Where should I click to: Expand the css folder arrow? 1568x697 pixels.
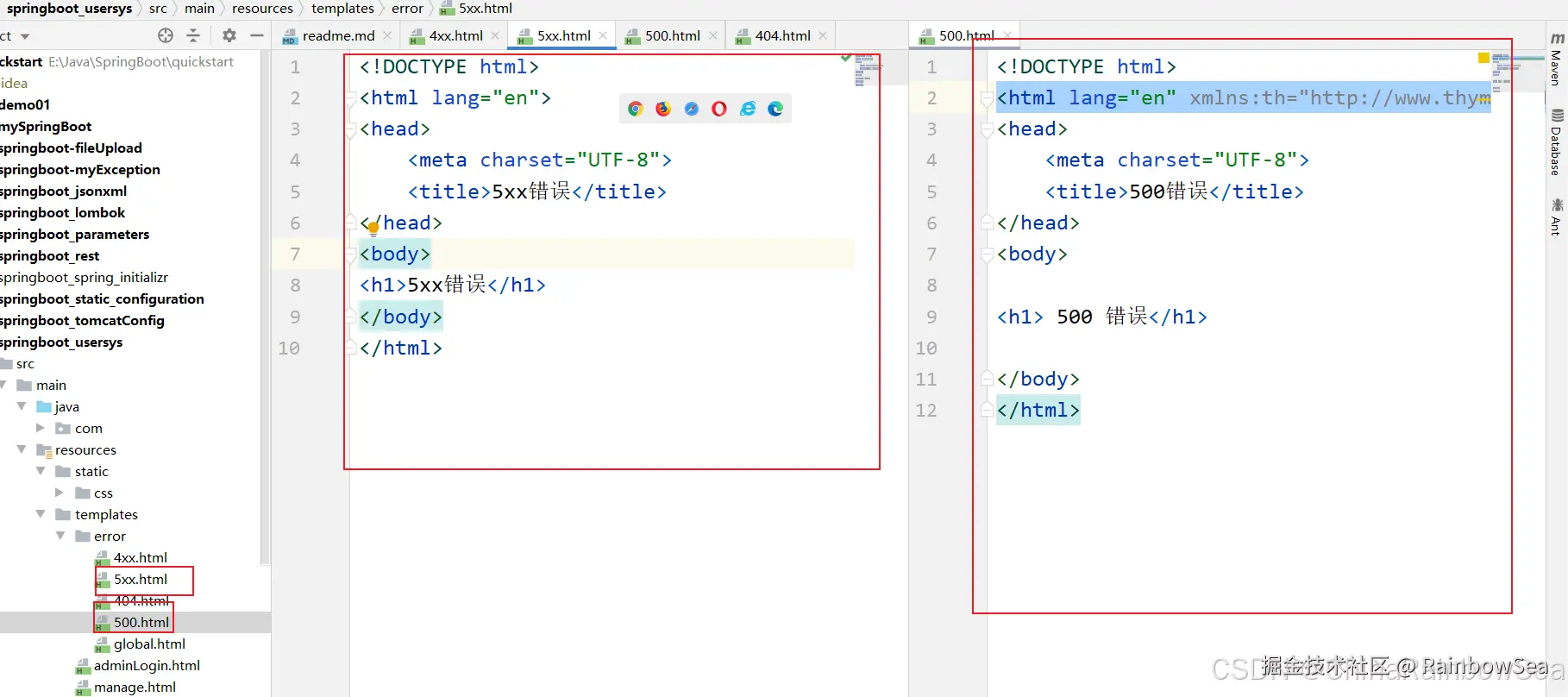click(x=60, y=493)
